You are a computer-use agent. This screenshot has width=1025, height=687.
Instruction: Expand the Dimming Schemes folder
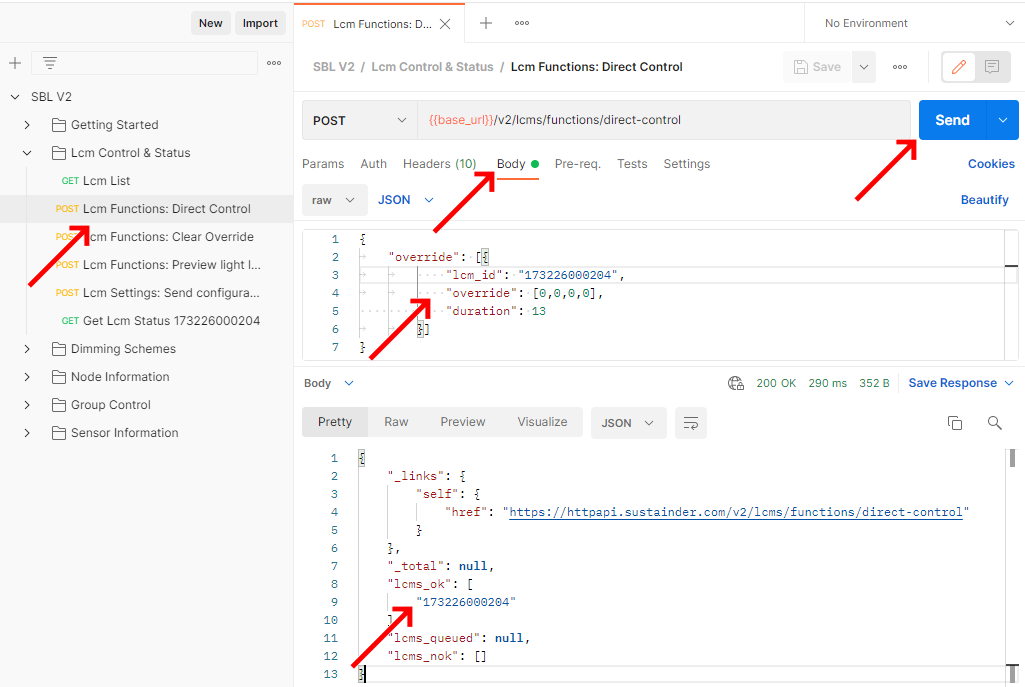[27, 349]
